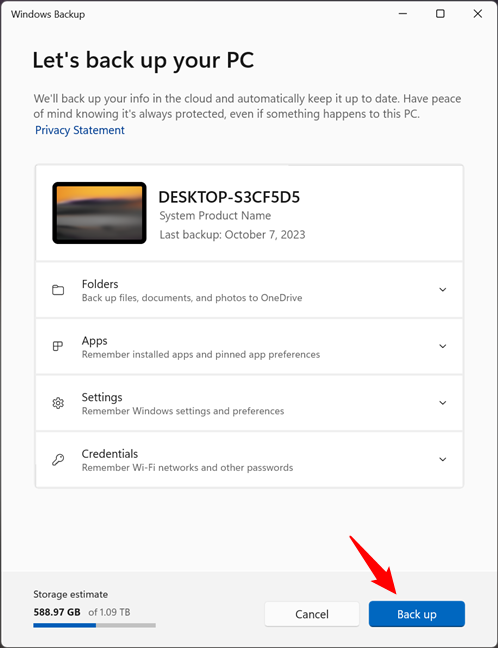Expand the Apps section chevron
Viewport: 498px width, 648px height.
tap(443, 346)
